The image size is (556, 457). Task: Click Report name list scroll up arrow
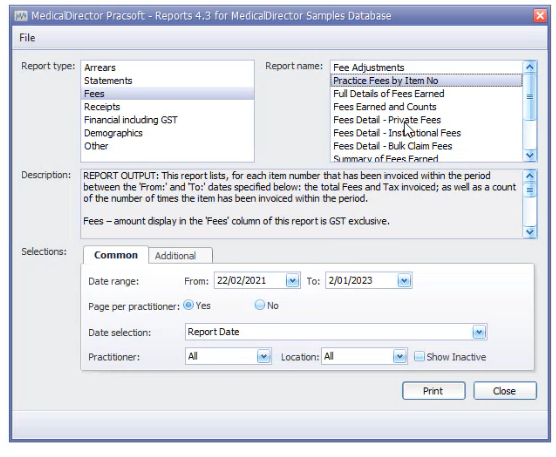click(x=530, y=67)
